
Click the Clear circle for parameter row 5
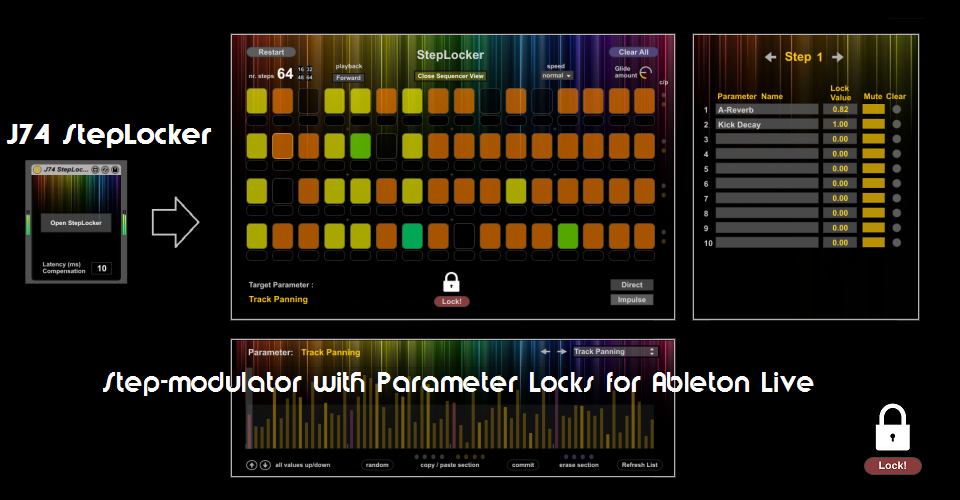tap(896, 168)
